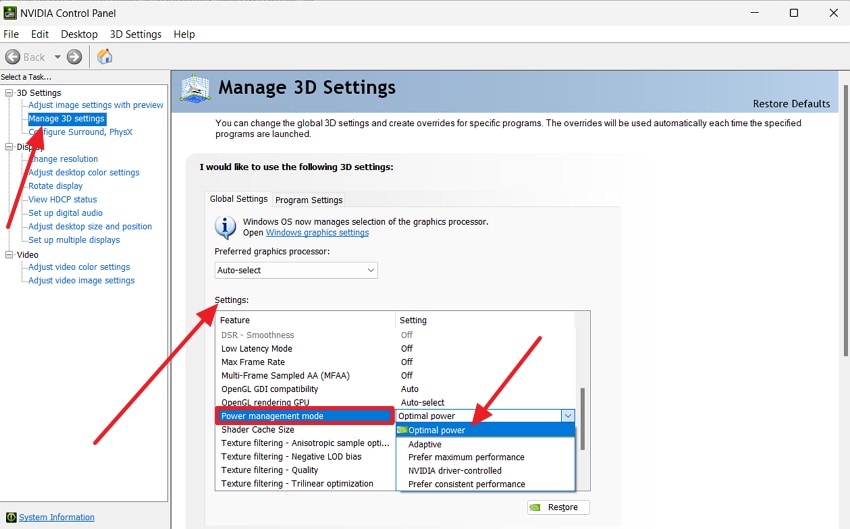
Task: Collapse the 3D Settings tree node
Action: [x=9, y=93]
